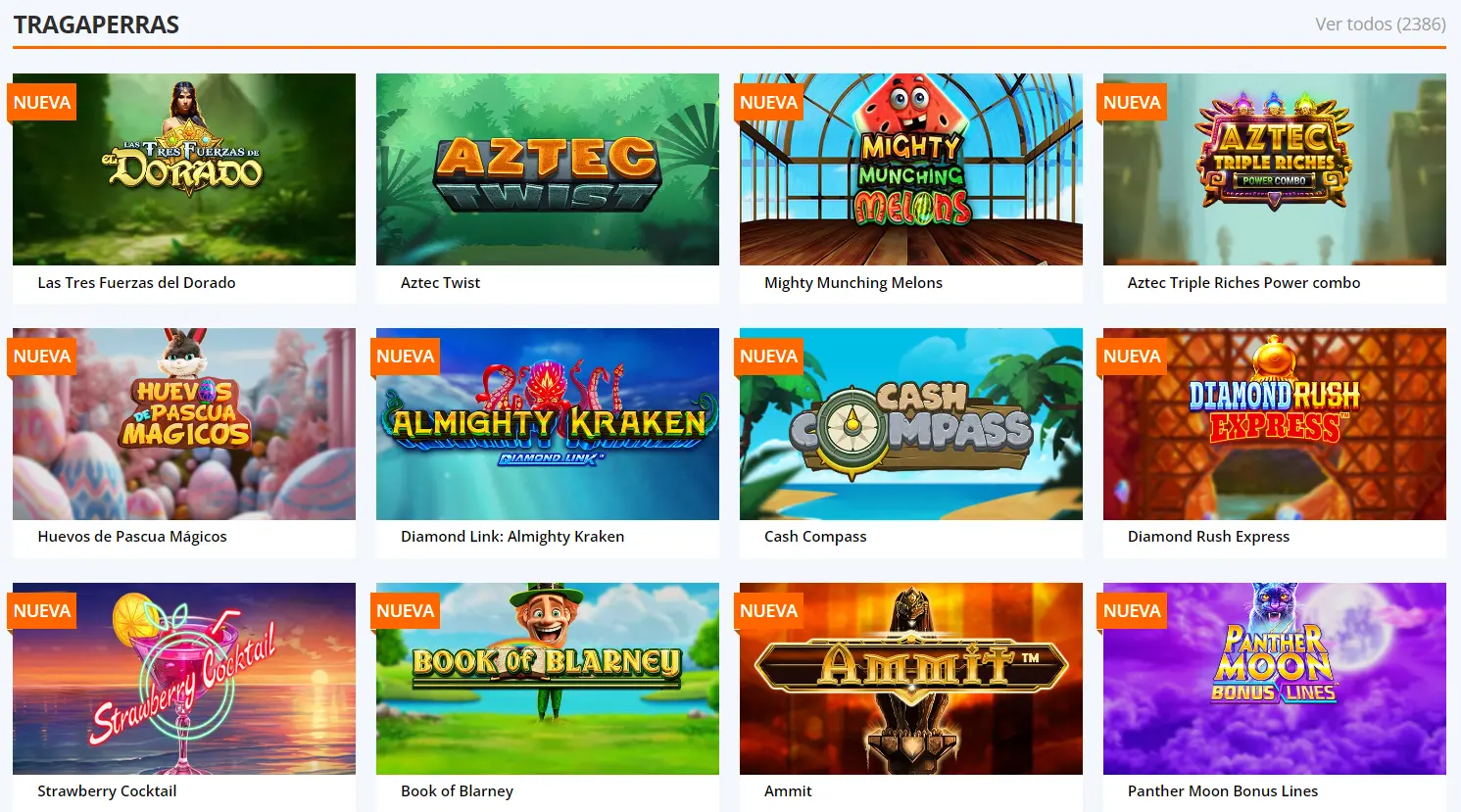1461x812 pixels.
Task: Click the Strawberry Cocktail title label
Action: (x=107, y=791)
